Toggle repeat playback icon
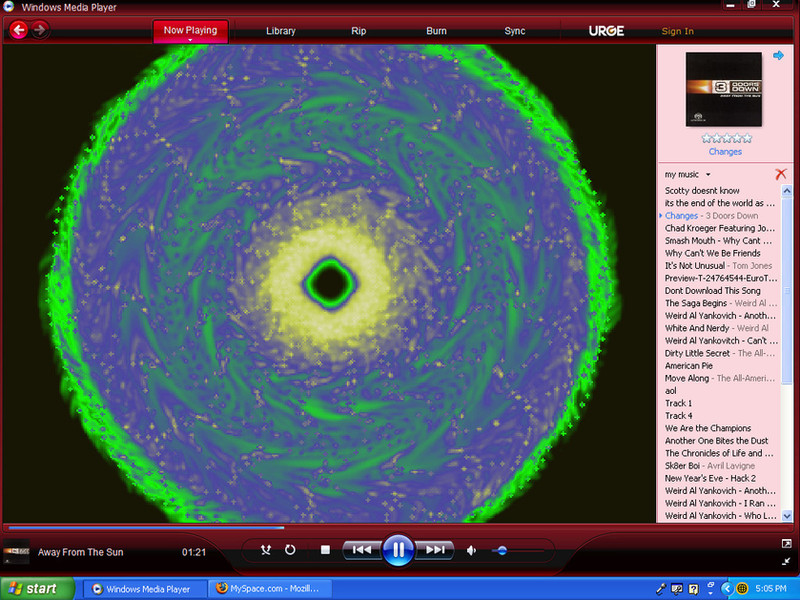 pos(290,549)
